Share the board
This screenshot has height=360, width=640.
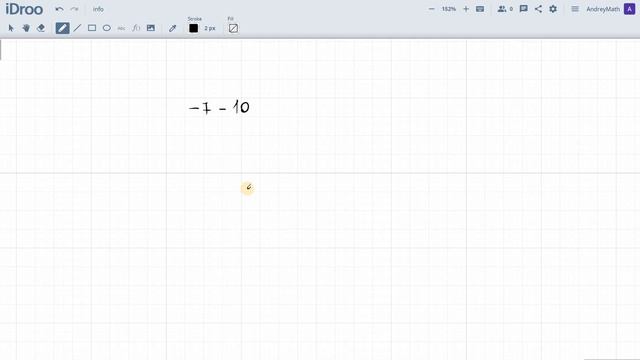pos(538,9)
